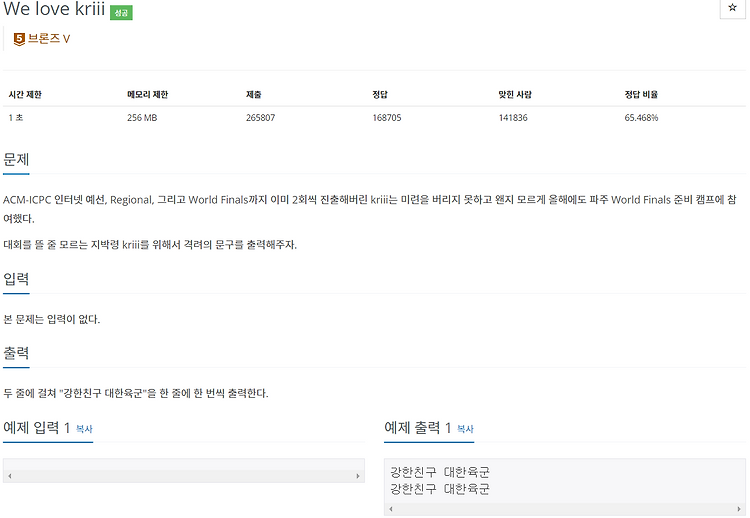Click the 시간 제한 column header
This screenshot has width=750, height=518.
(x=25, y=95)
